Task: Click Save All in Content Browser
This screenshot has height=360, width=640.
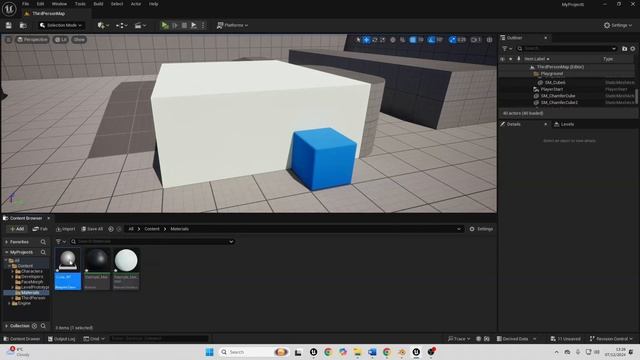Action: click(x=92, y=229)
